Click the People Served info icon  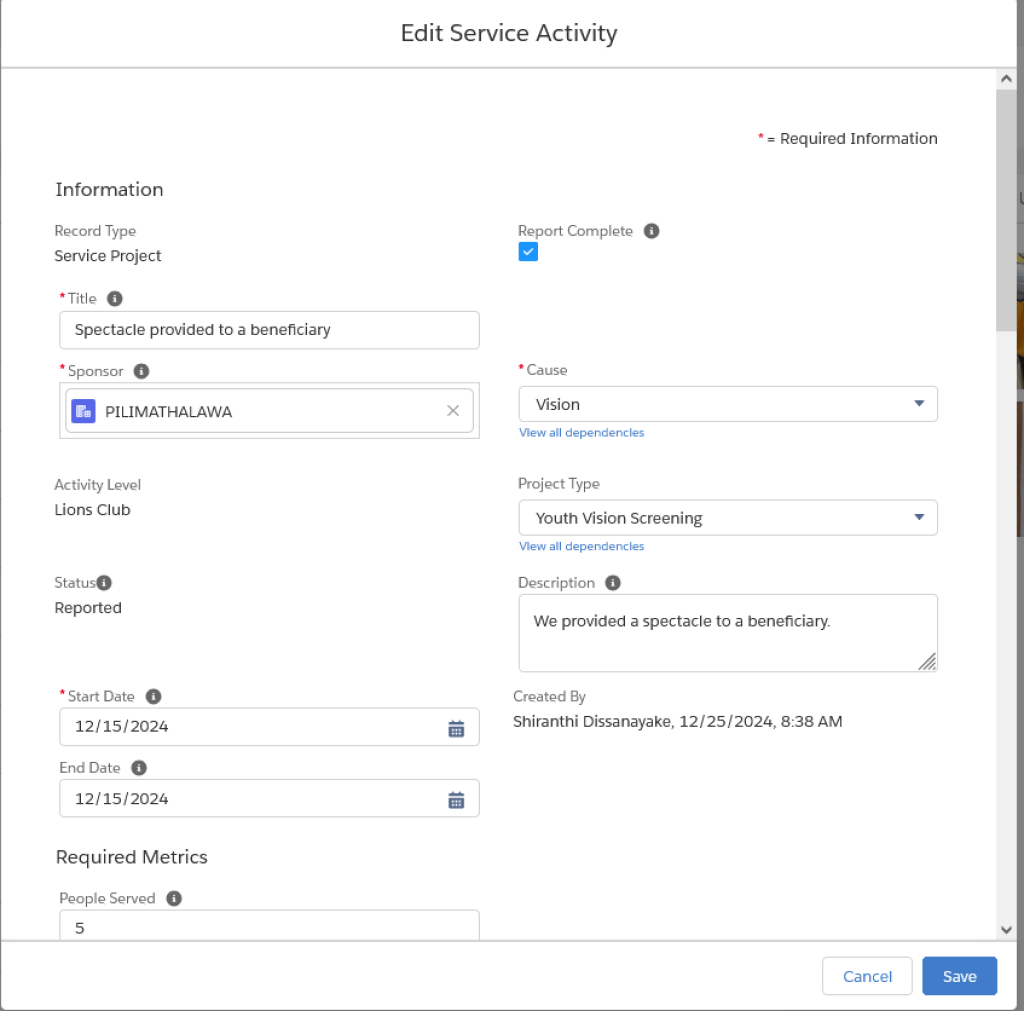pos(174,898)
